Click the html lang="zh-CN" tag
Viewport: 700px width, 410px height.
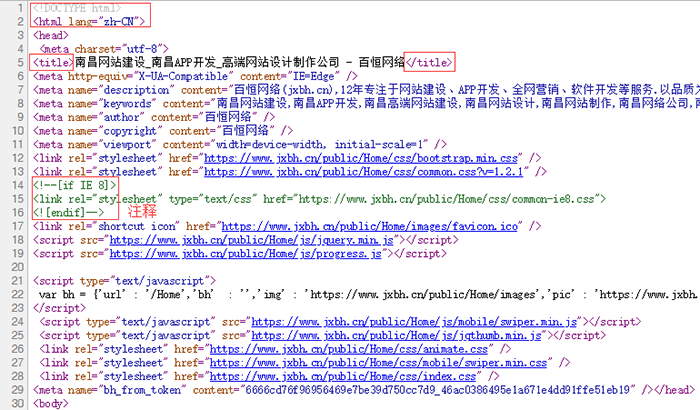pos(90,21)
